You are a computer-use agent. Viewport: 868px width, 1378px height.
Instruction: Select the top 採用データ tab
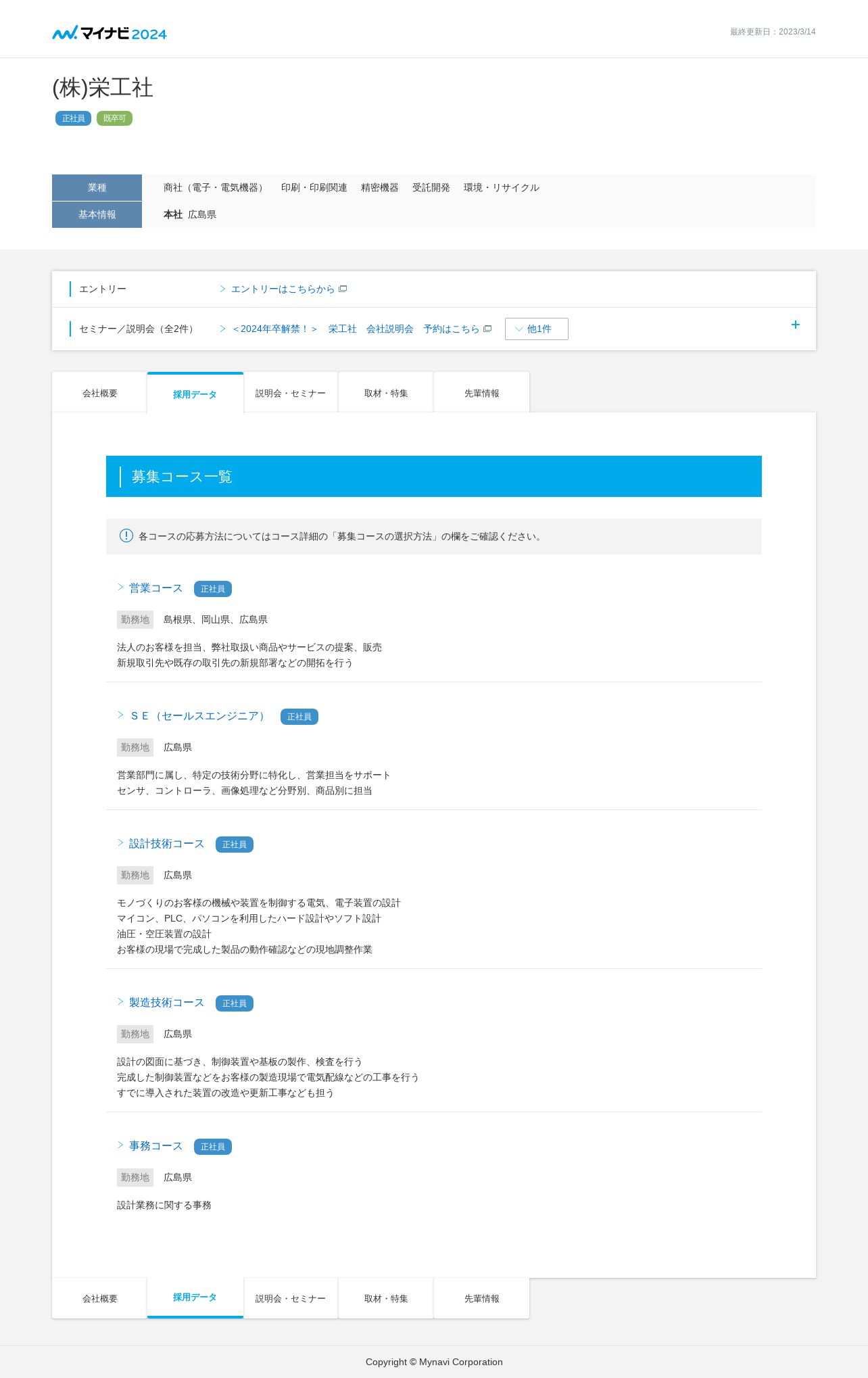coord(195,393)
